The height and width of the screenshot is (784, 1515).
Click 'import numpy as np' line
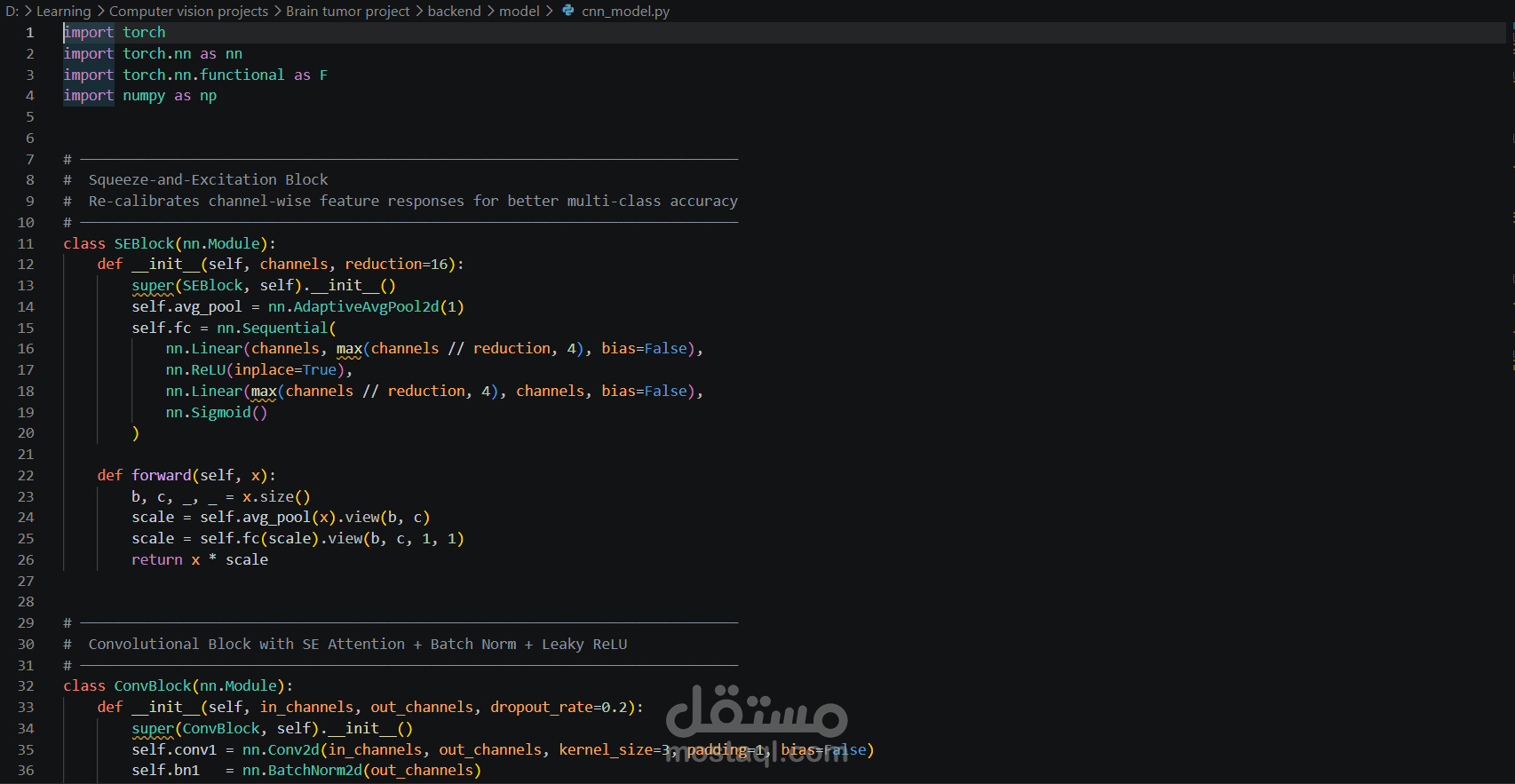pyautogui.click(x=139, y=95)
